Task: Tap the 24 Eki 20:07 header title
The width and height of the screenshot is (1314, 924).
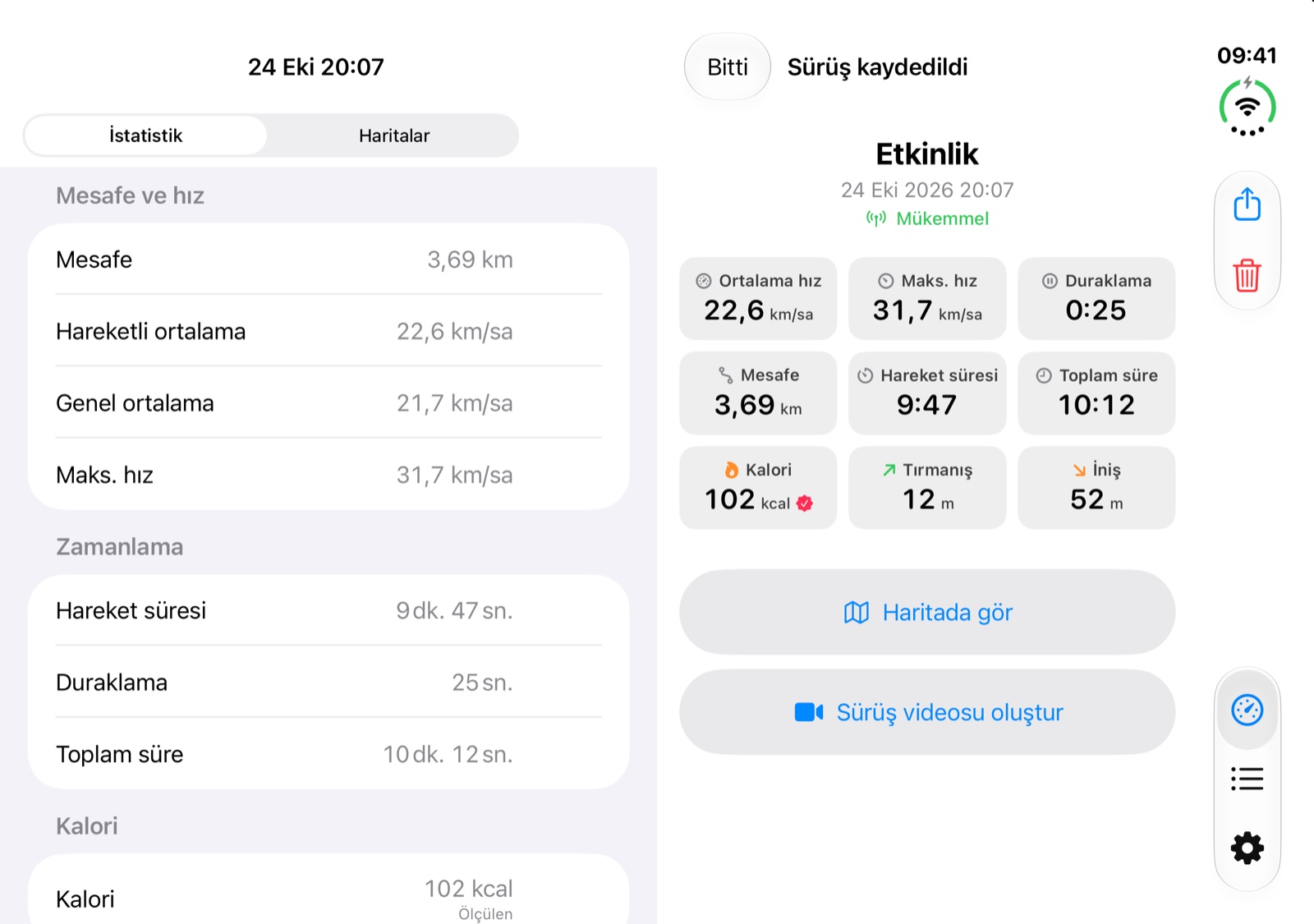Action: [x=316, y=67]
